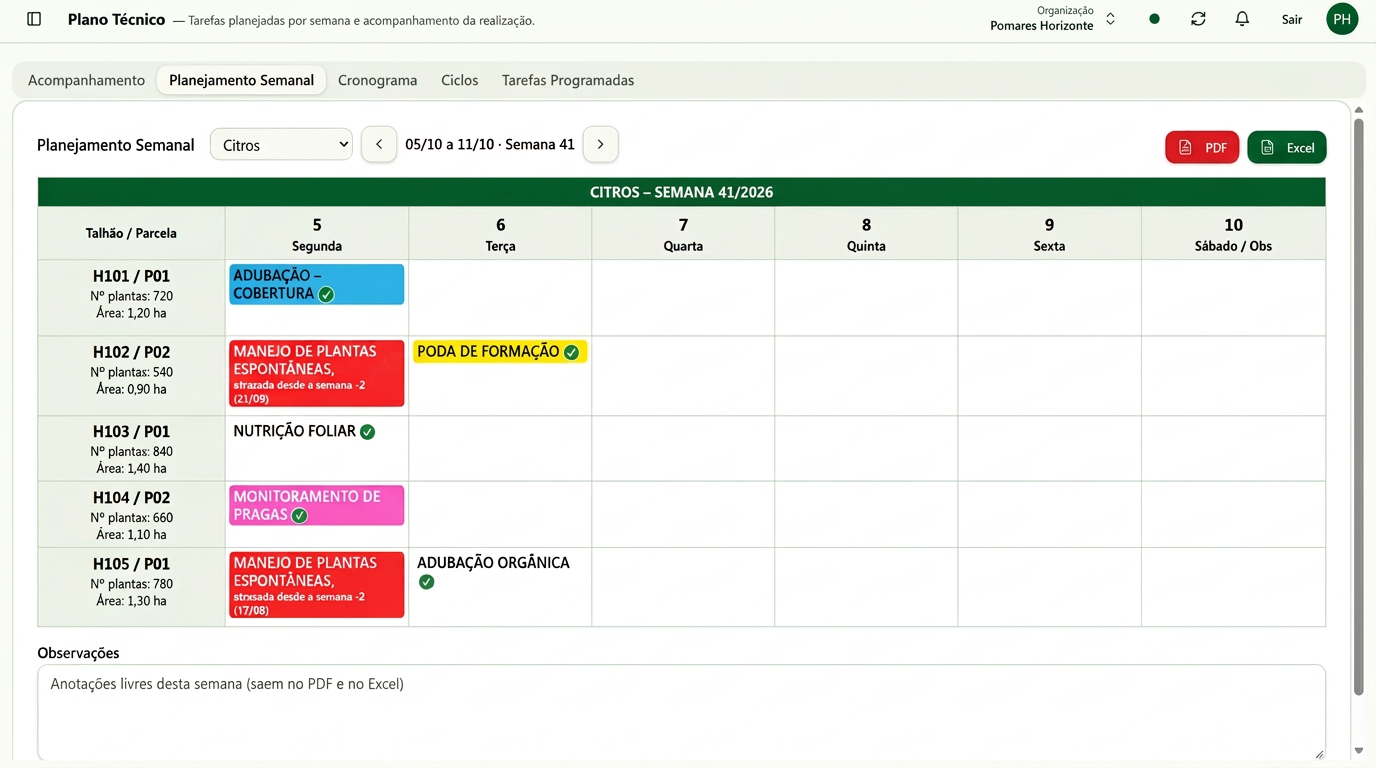
Task: Switch to the Cronograma tab
Action: pos(377,80)
